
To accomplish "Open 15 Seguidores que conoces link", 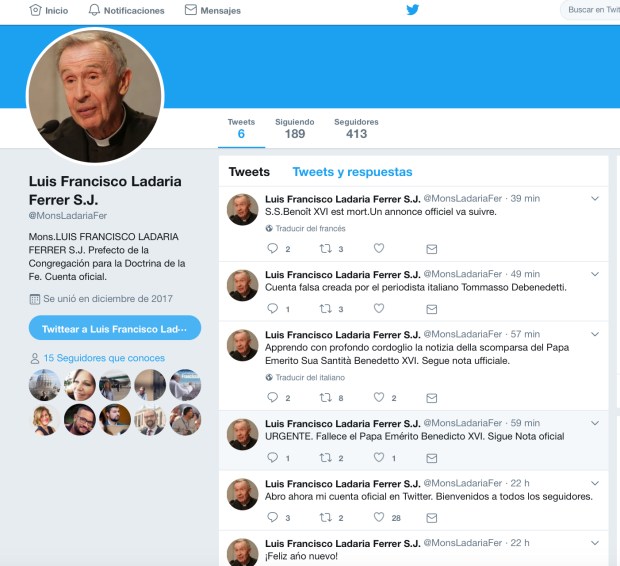I will (104, 358).
